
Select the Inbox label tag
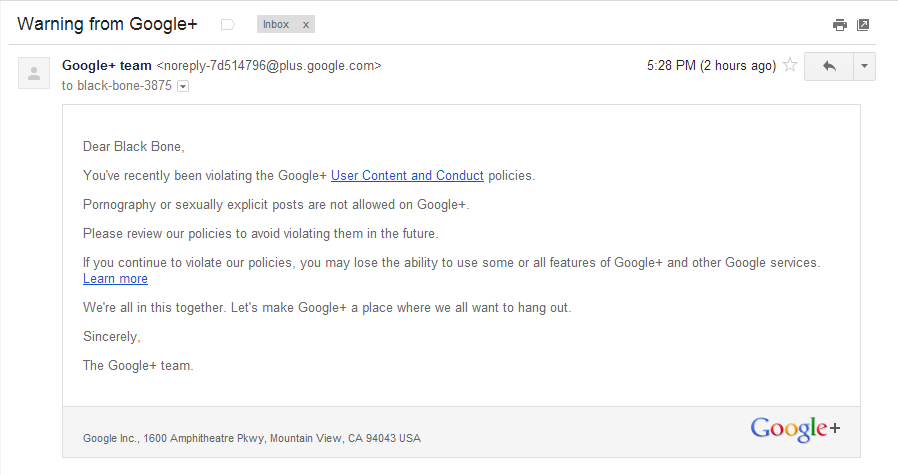[276, 25]
